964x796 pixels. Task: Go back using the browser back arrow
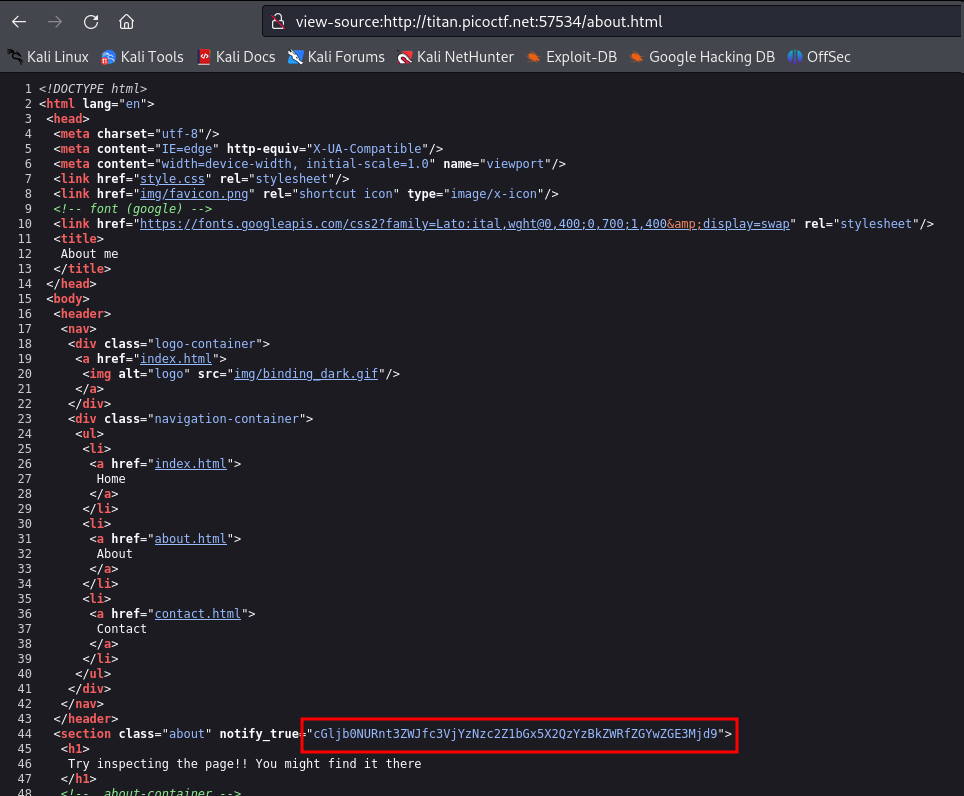coord(19,22)
